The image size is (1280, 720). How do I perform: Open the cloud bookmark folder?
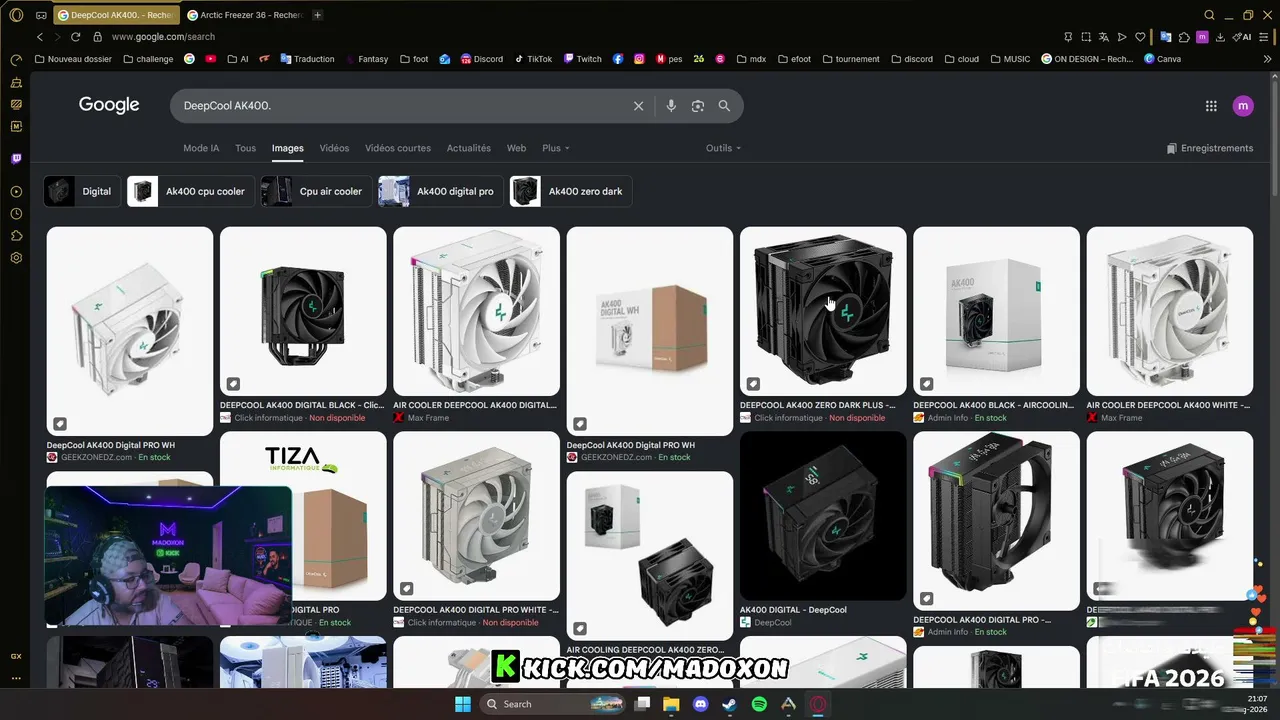click(x=961, y=59)
